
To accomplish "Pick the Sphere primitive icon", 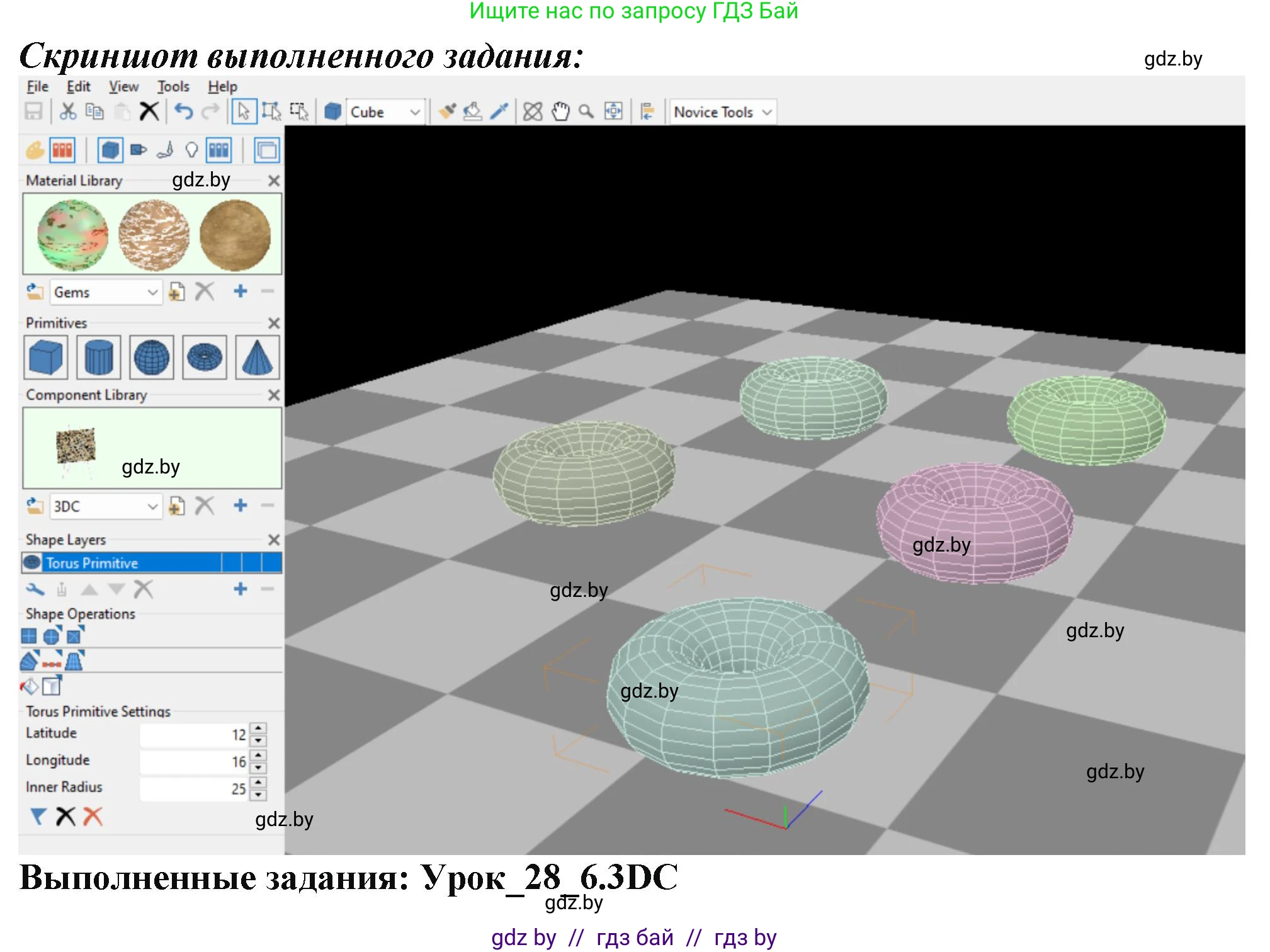I will point(152,357).
